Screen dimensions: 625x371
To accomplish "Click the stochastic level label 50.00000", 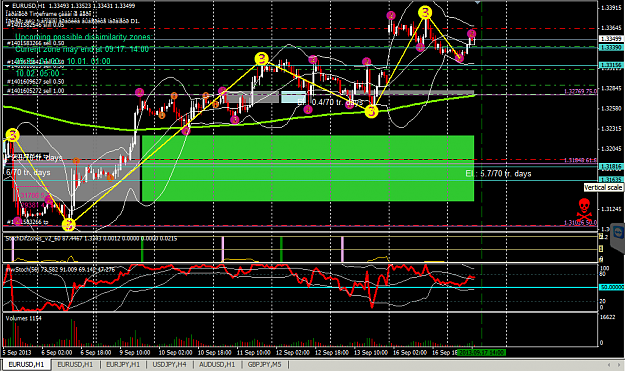I will [611, 287].
